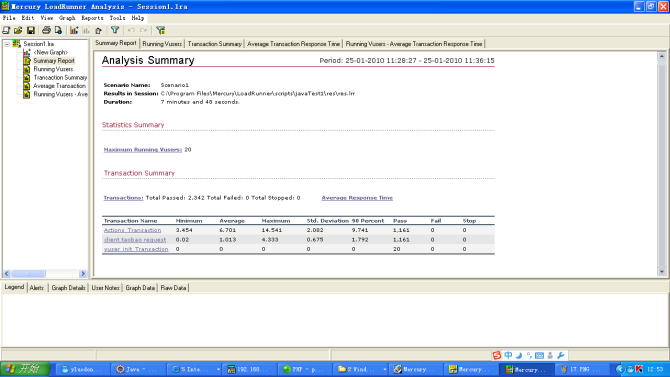
Task: Click the Delete (trash) toolbar icon
Action: point(99,30)
